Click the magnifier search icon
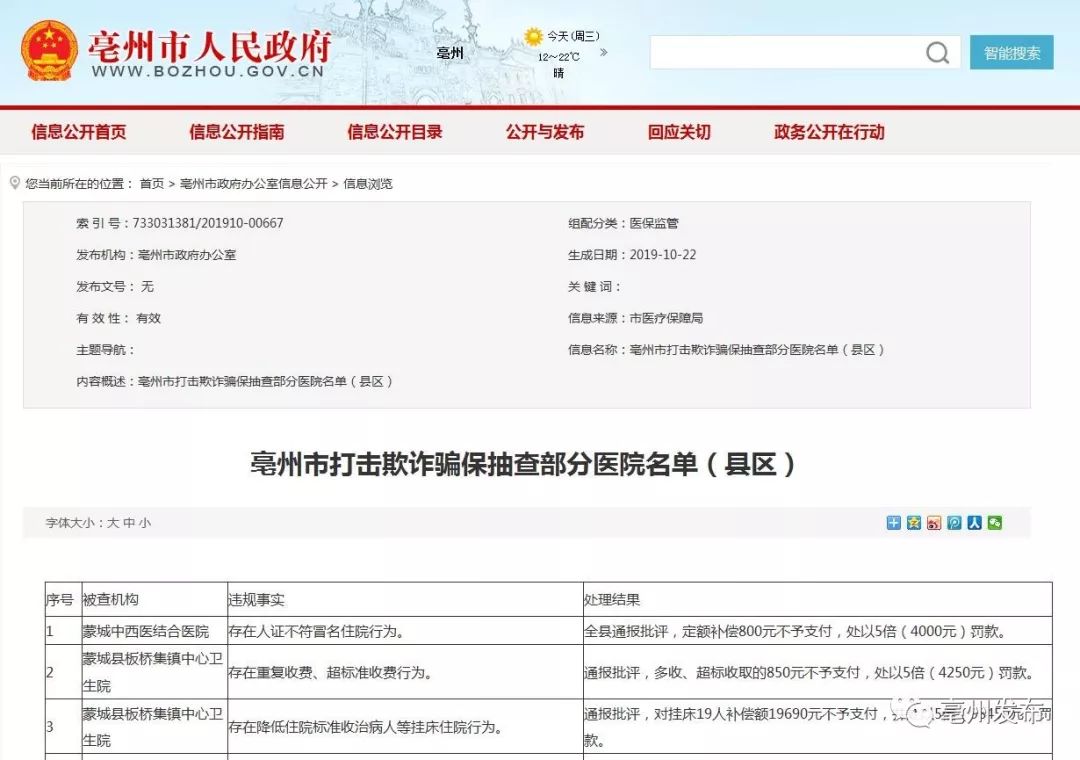Screen dimensions: 1080x760 click(x=937, y=52)
